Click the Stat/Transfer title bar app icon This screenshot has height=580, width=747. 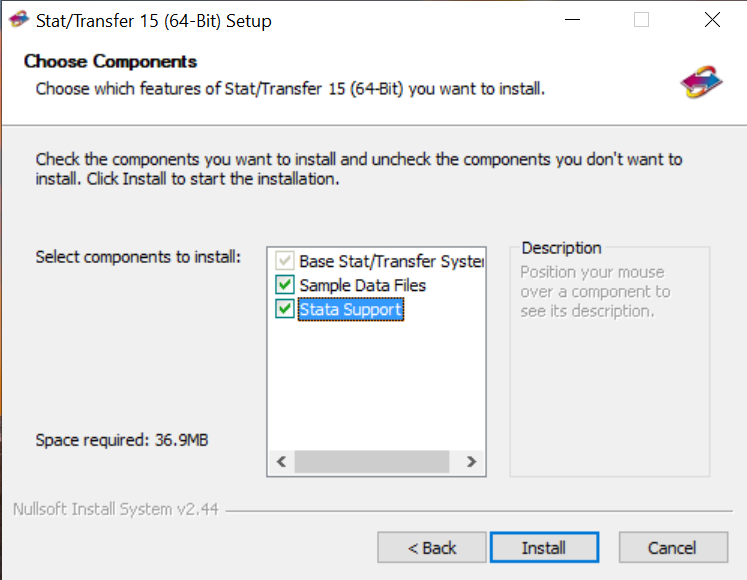(19, 20)
